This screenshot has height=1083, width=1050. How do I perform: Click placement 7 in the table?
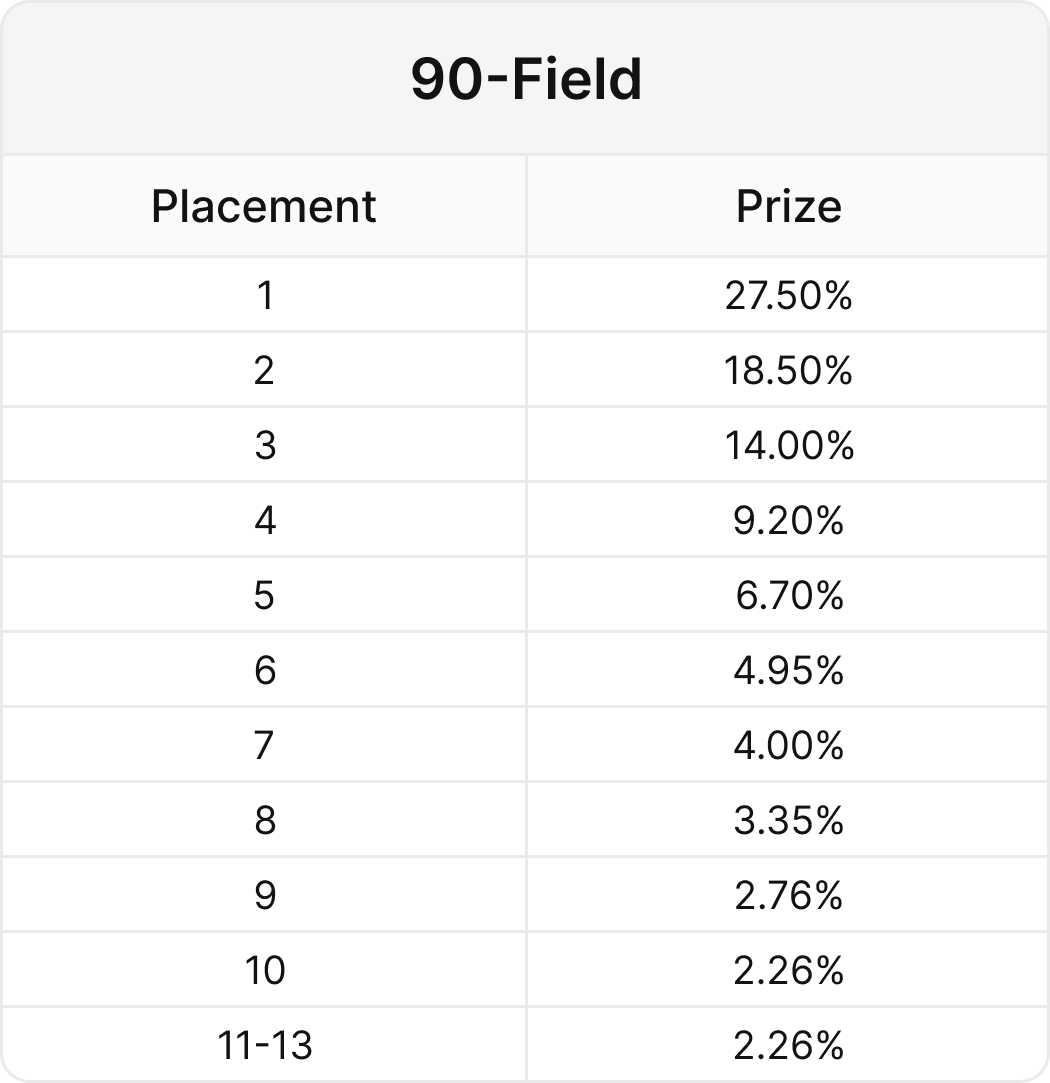pos(264,745)
